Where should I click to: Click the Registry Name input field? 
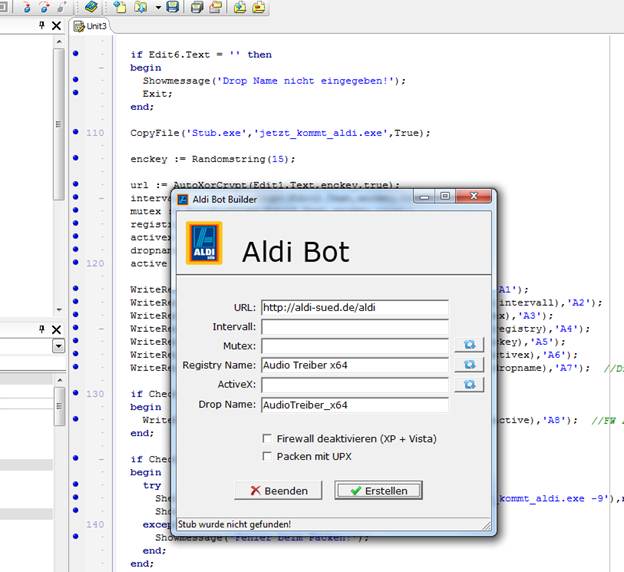pyautogui.click(x=355, y=365)
